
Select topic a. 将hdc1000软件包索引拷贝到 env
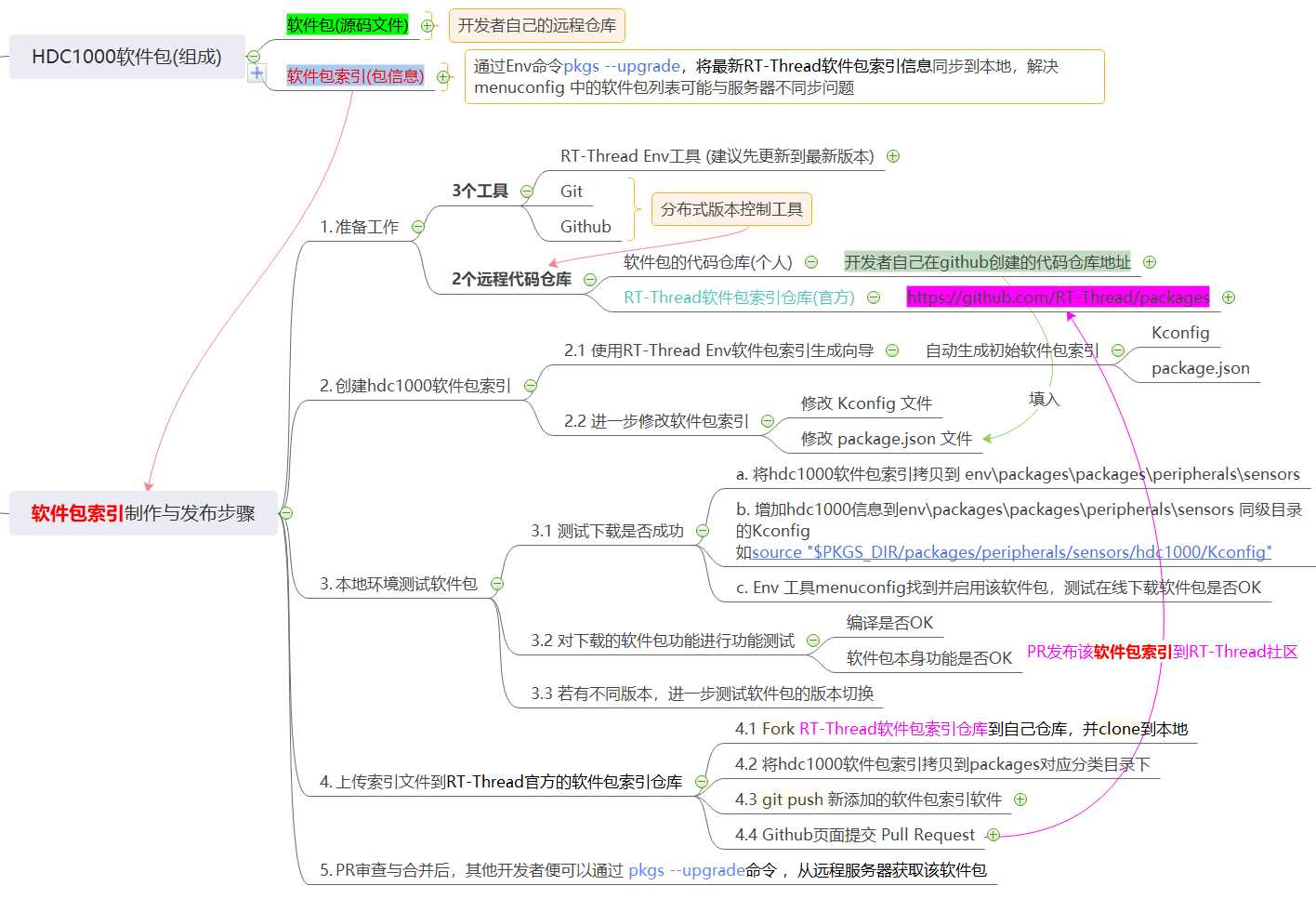(1018, 474)
